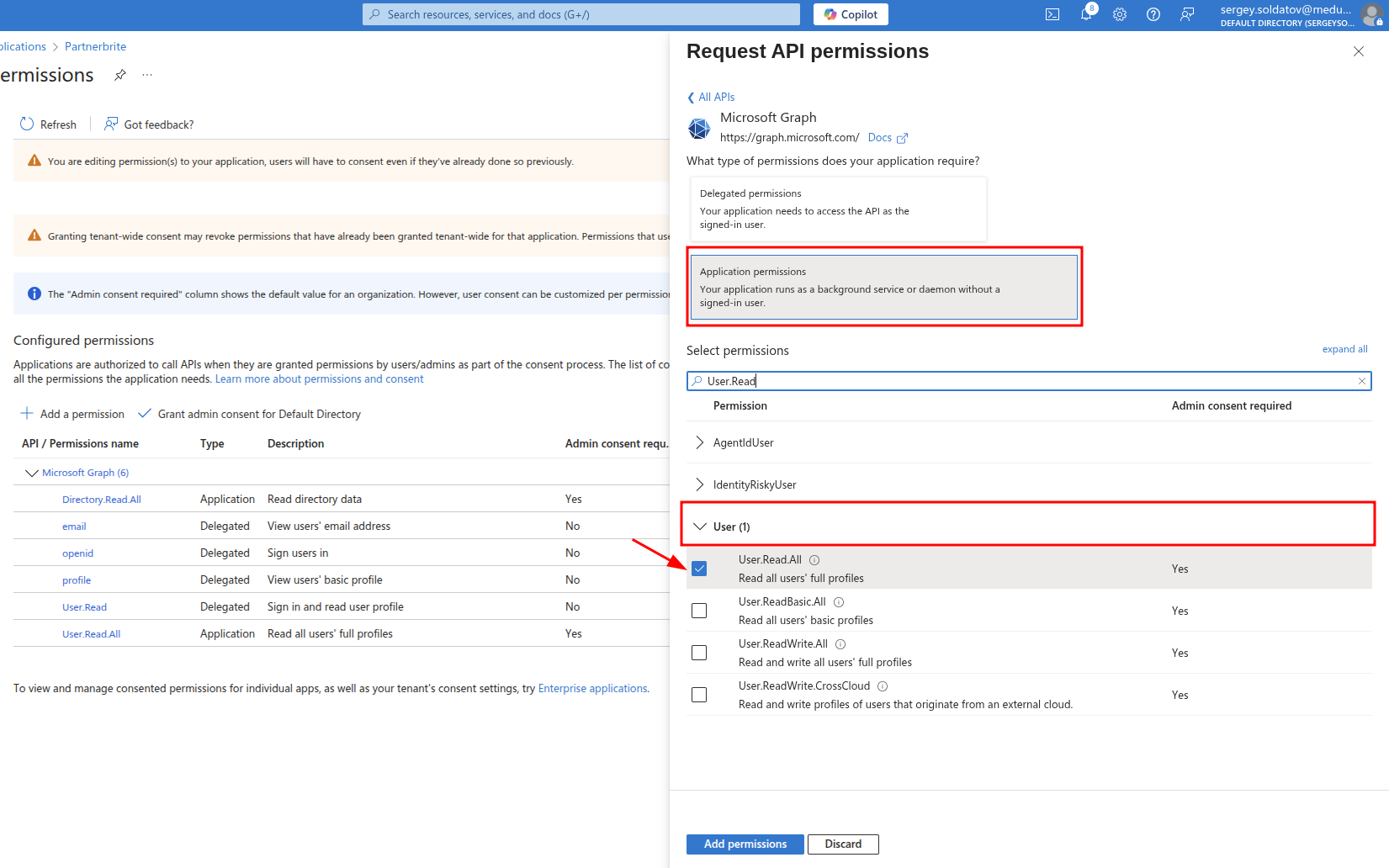This screenshot has height=868, width=1389.
Task: Open Enterprise applications link
Action: [x=592, y=689]
